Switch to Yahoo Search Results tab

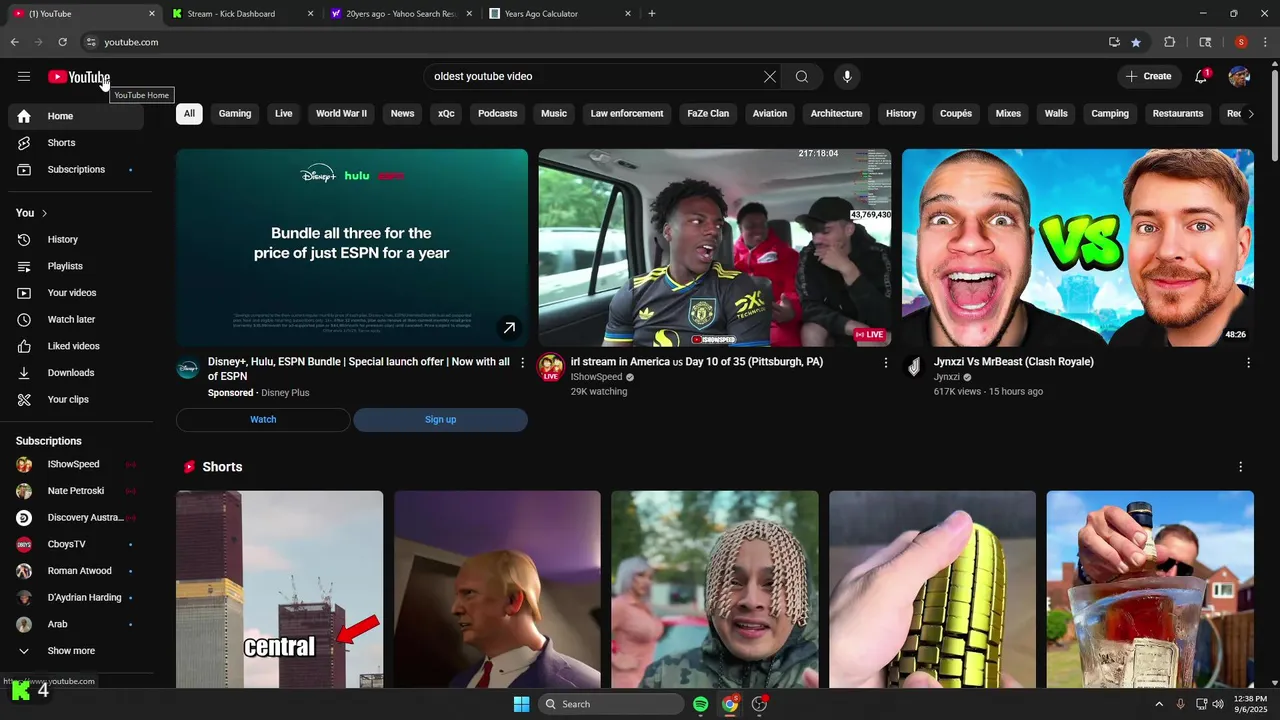pyautogui.click(x=399, y=14)
